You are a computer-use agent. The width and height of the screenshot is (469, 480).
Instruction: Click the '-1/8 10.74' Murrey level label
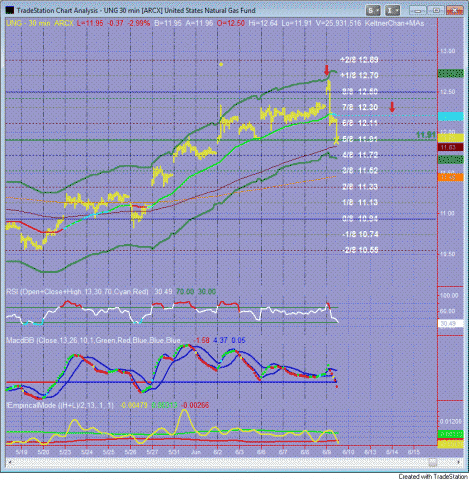(360, 234)
